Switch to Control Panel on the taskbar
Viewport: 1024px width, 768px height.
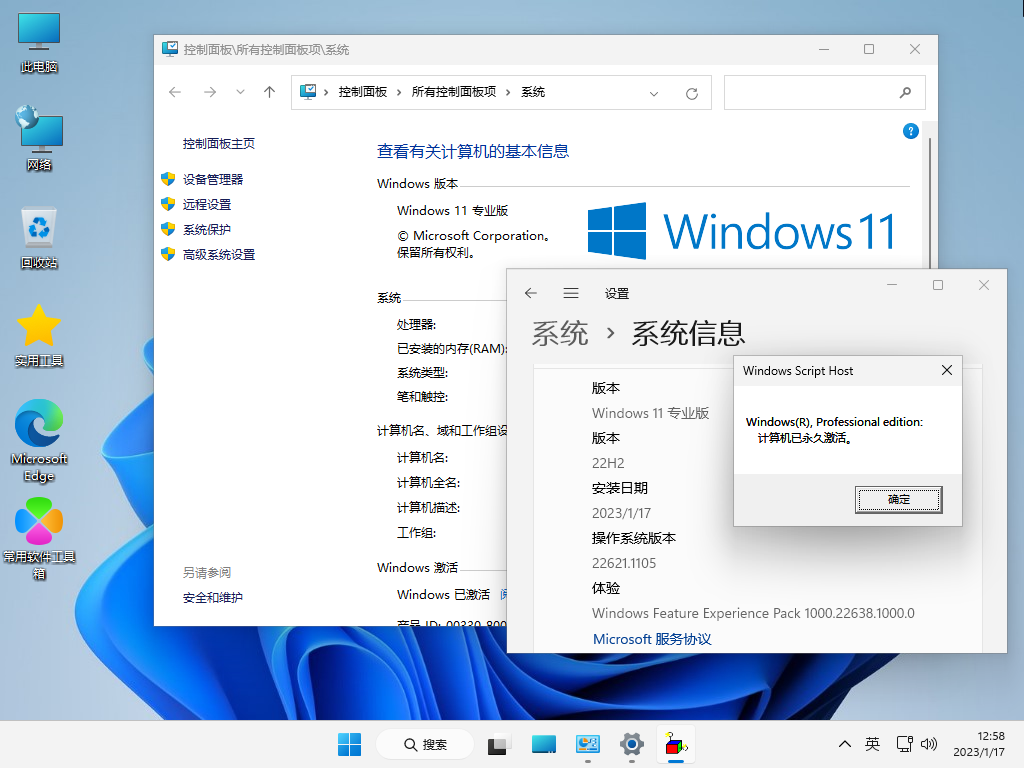(588, 744)
